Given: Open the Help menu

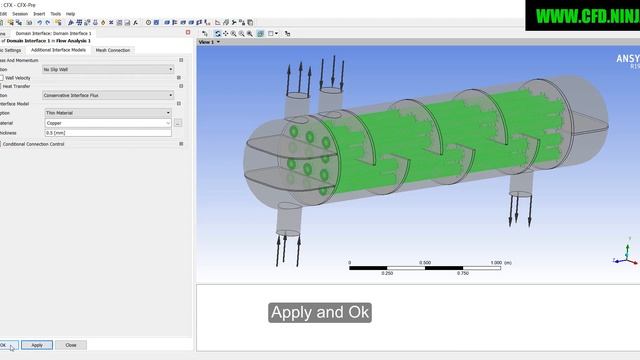Looking at the screenshot, I should (71, 14).
